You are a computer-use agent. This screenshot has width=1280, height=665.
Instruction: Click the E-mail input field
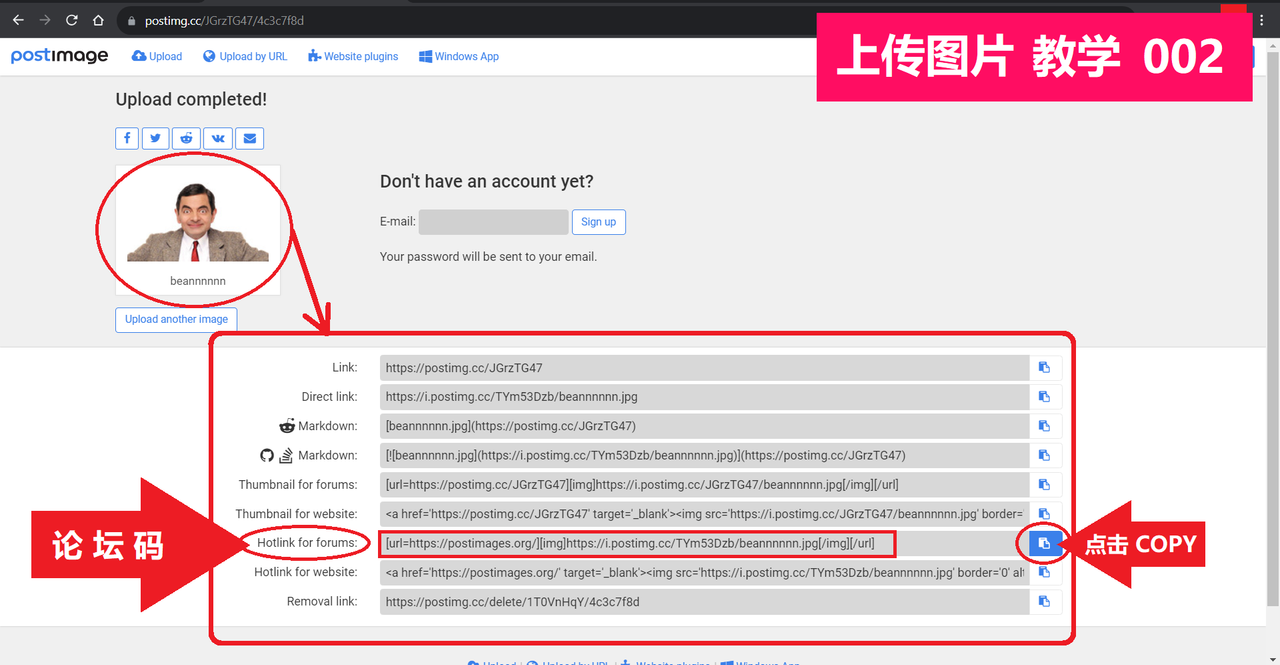494,222
